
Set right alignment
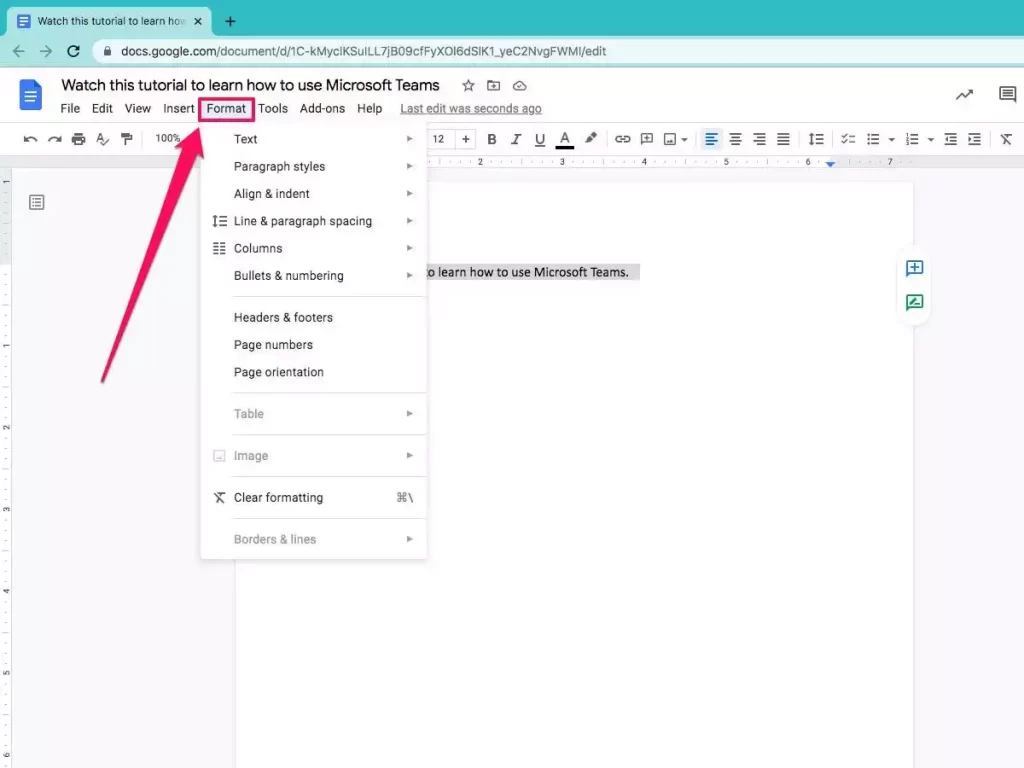click(759, 139)
